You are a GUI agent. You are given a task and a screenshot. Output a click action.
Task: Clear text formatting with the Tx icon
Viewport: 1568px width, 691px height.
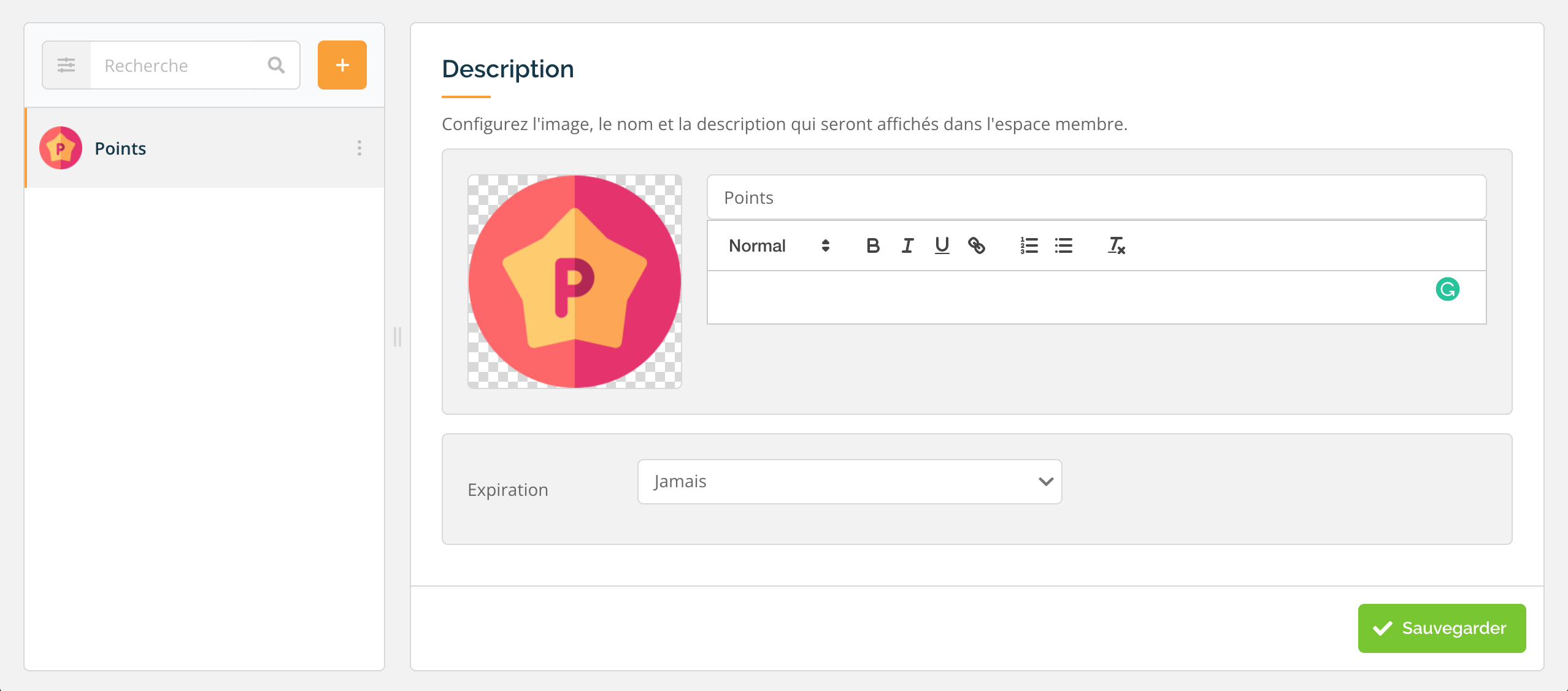coord(1116,245)
